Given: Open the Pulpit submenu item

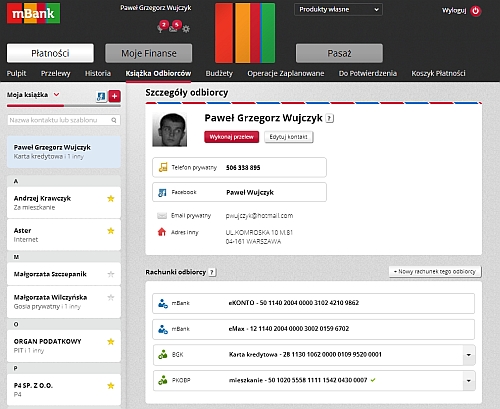Looking at the screenshot, I should [x=16, y=73].
